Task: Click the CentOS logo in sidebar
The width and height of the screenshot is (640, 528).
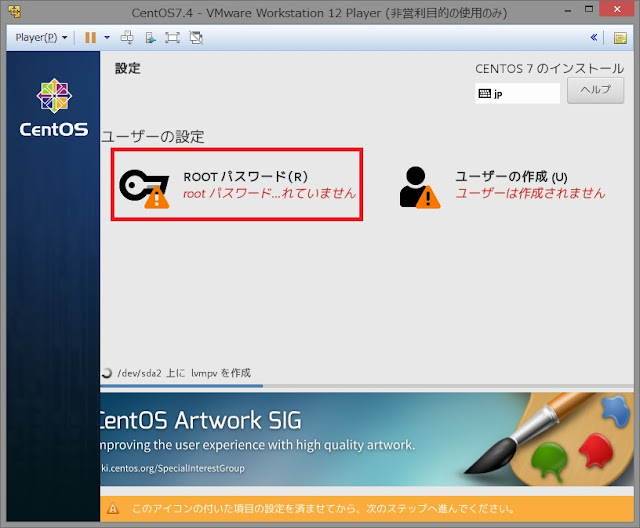Action: [x=54, y=108]
